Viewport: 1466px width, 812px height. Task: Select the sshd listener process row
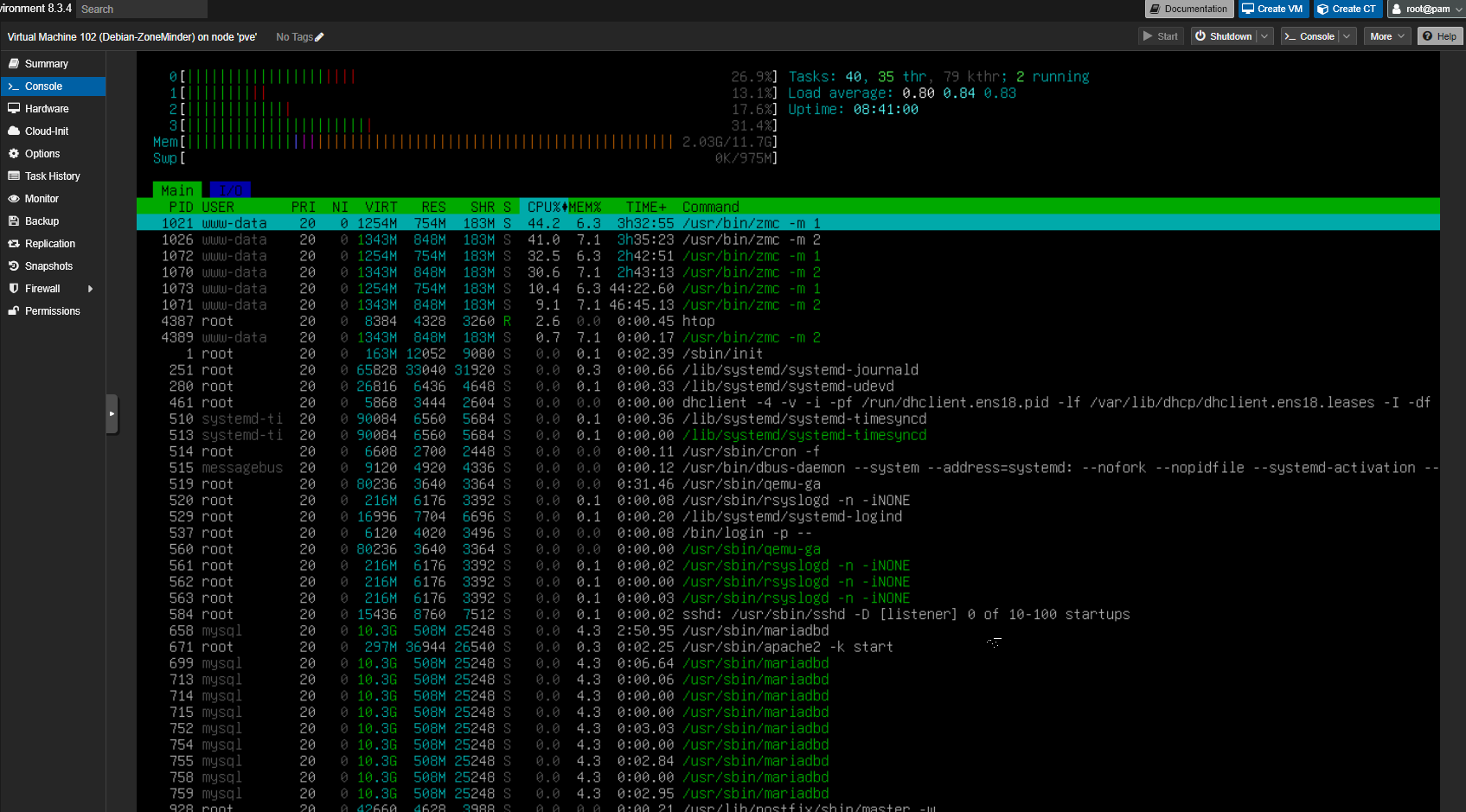(788, 614)
